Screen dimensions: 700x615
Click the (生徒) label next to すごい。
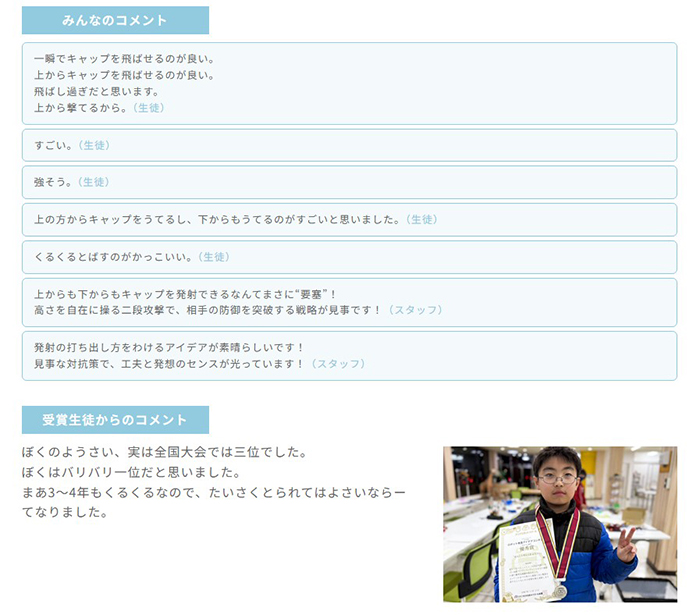tap(93, 145)
